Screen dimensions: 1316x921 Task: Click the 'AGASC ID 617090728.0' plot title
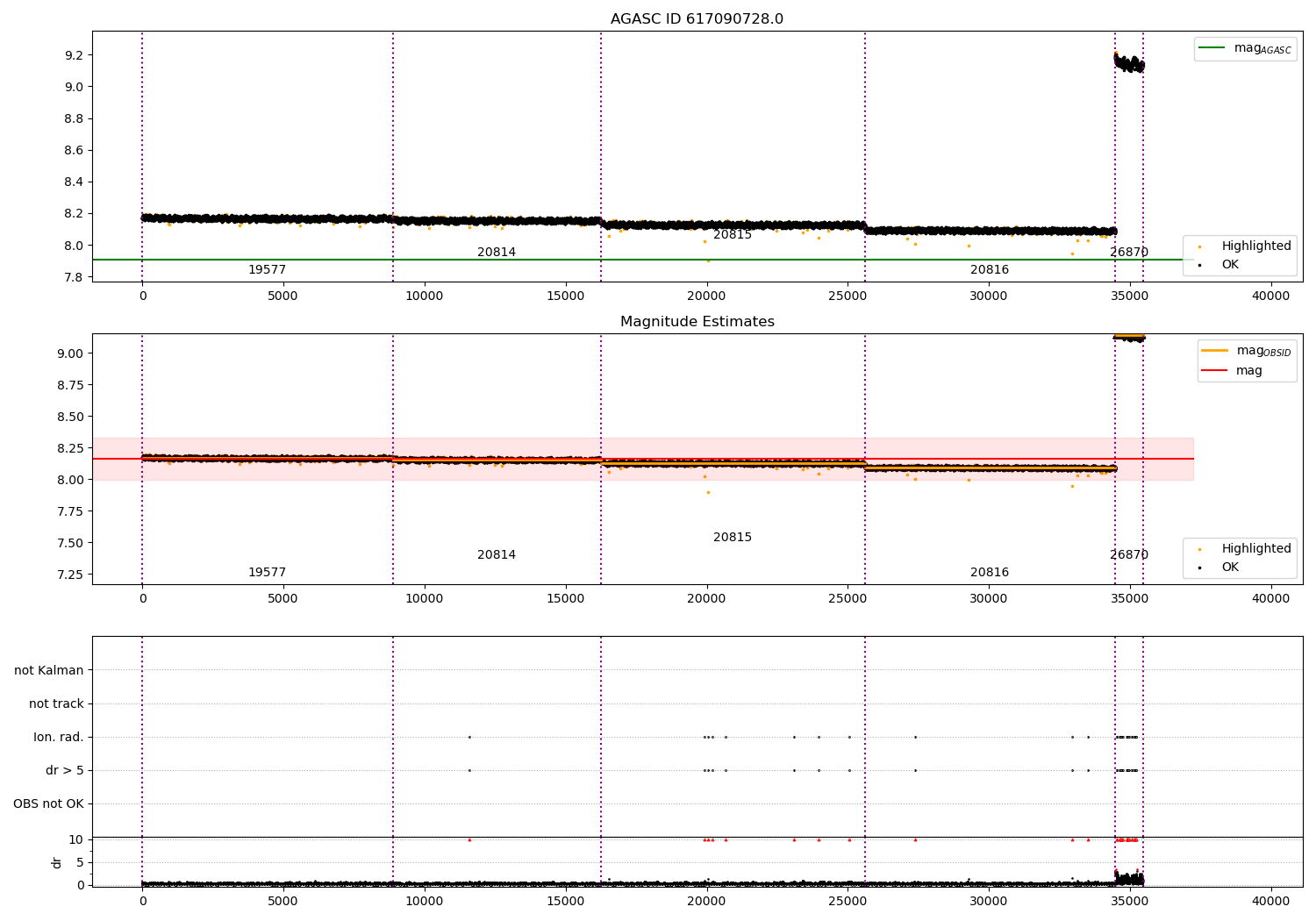click(697, 19)
